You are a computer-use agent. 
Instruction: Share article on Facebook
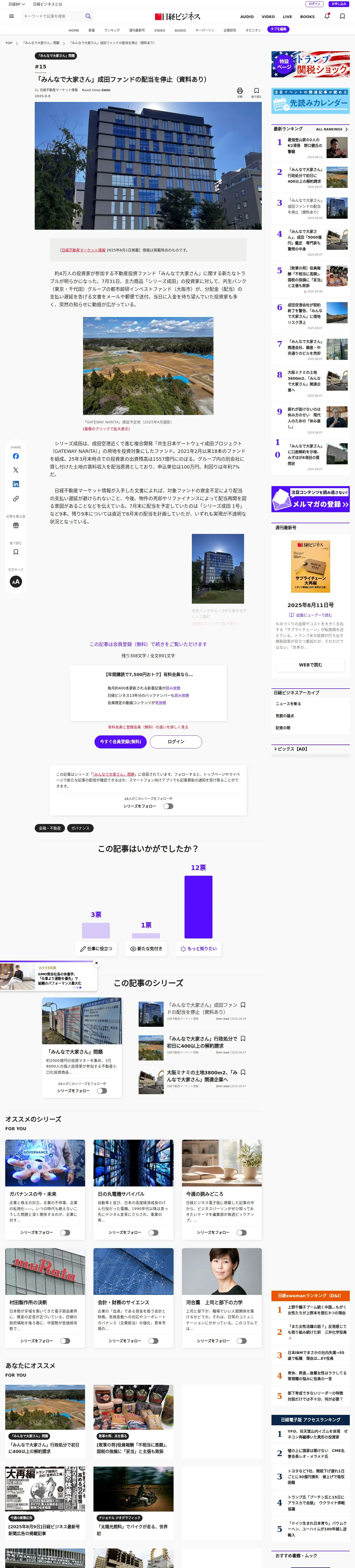16,456
